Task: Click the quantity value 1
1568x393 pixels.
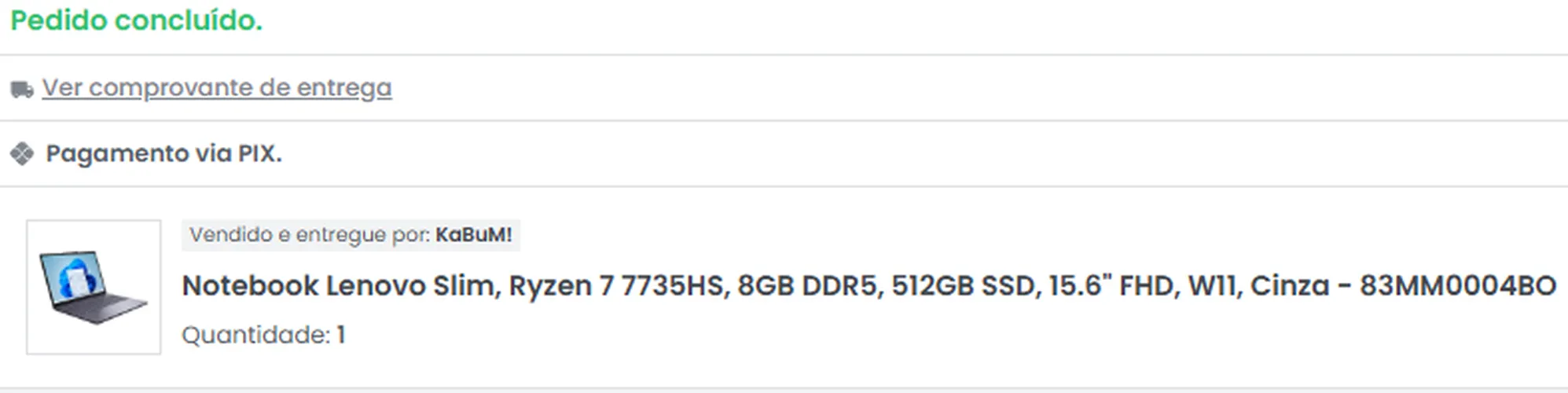Action: point(341,336)
